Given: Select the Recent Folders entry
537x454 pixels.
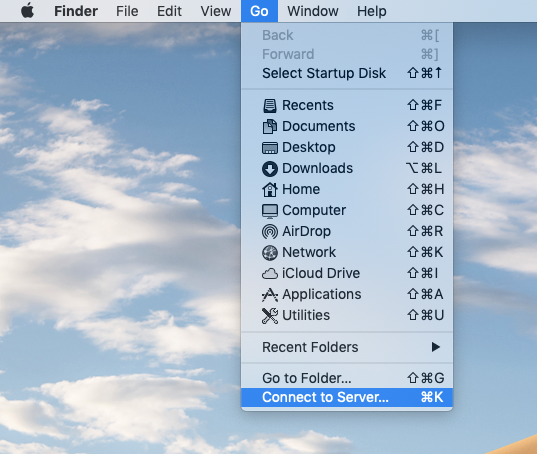Looking at the screenshot, I should tap(347, 347).
